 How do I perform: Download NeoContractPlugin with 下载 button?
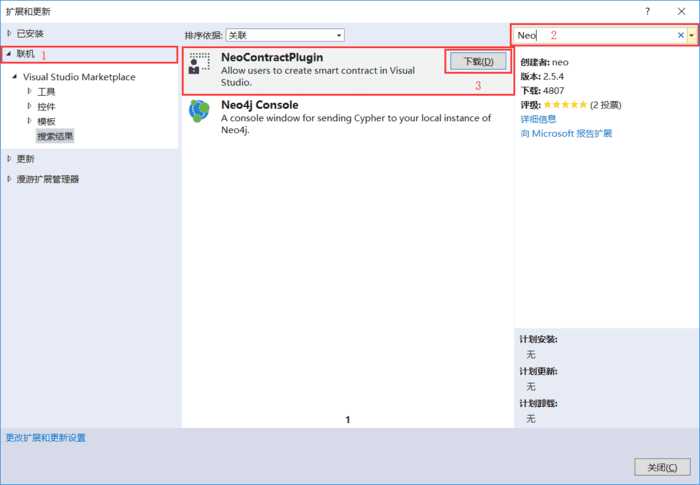tap(478, 61)
